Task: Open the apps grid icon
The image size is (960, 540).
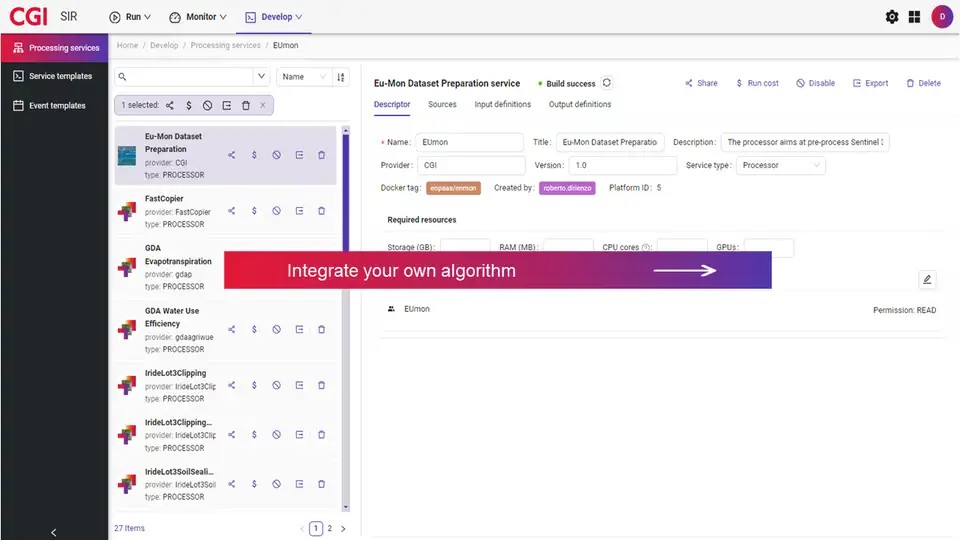Action: pos(914,17)
